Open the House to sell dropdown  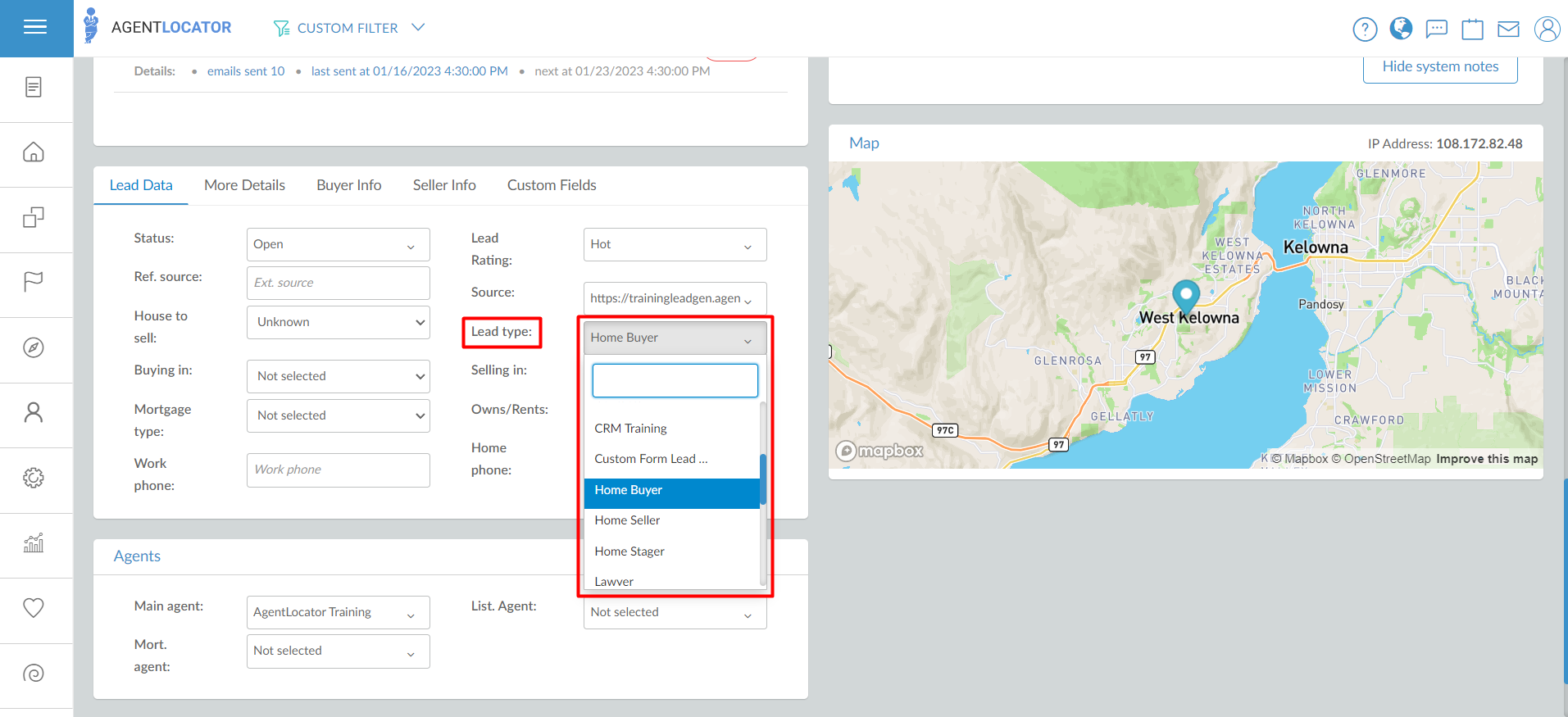(338, 322)
